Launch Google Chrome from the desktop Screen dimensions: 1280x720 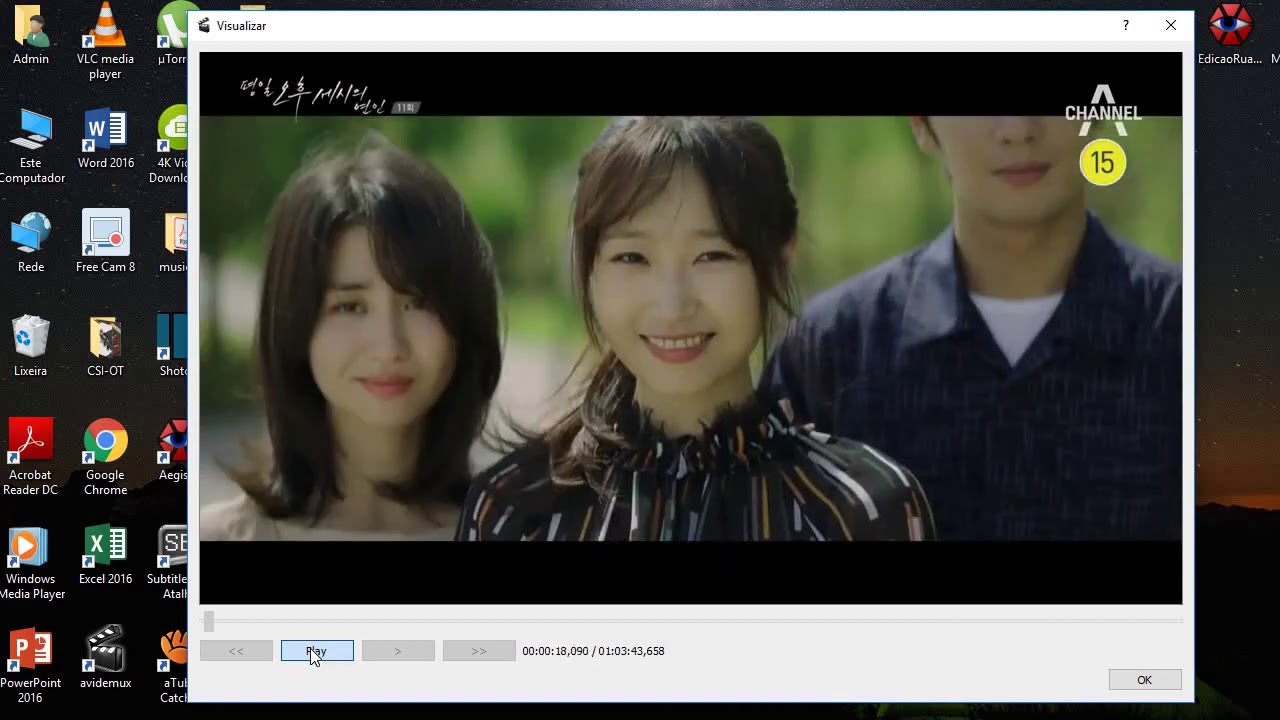pos(105,458)
